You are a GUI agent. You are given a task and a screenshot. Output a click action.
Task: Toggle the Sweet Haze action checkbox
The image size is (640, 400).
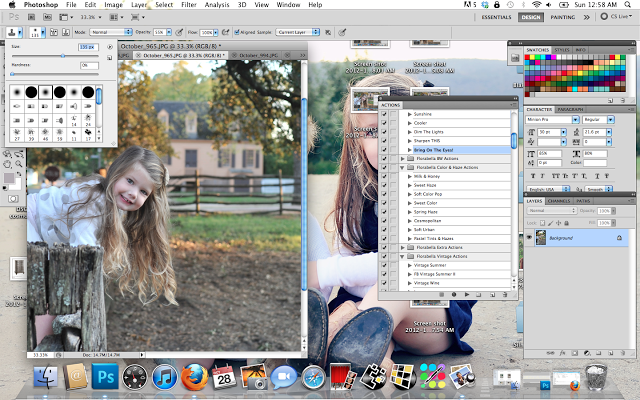coord(384,185)
